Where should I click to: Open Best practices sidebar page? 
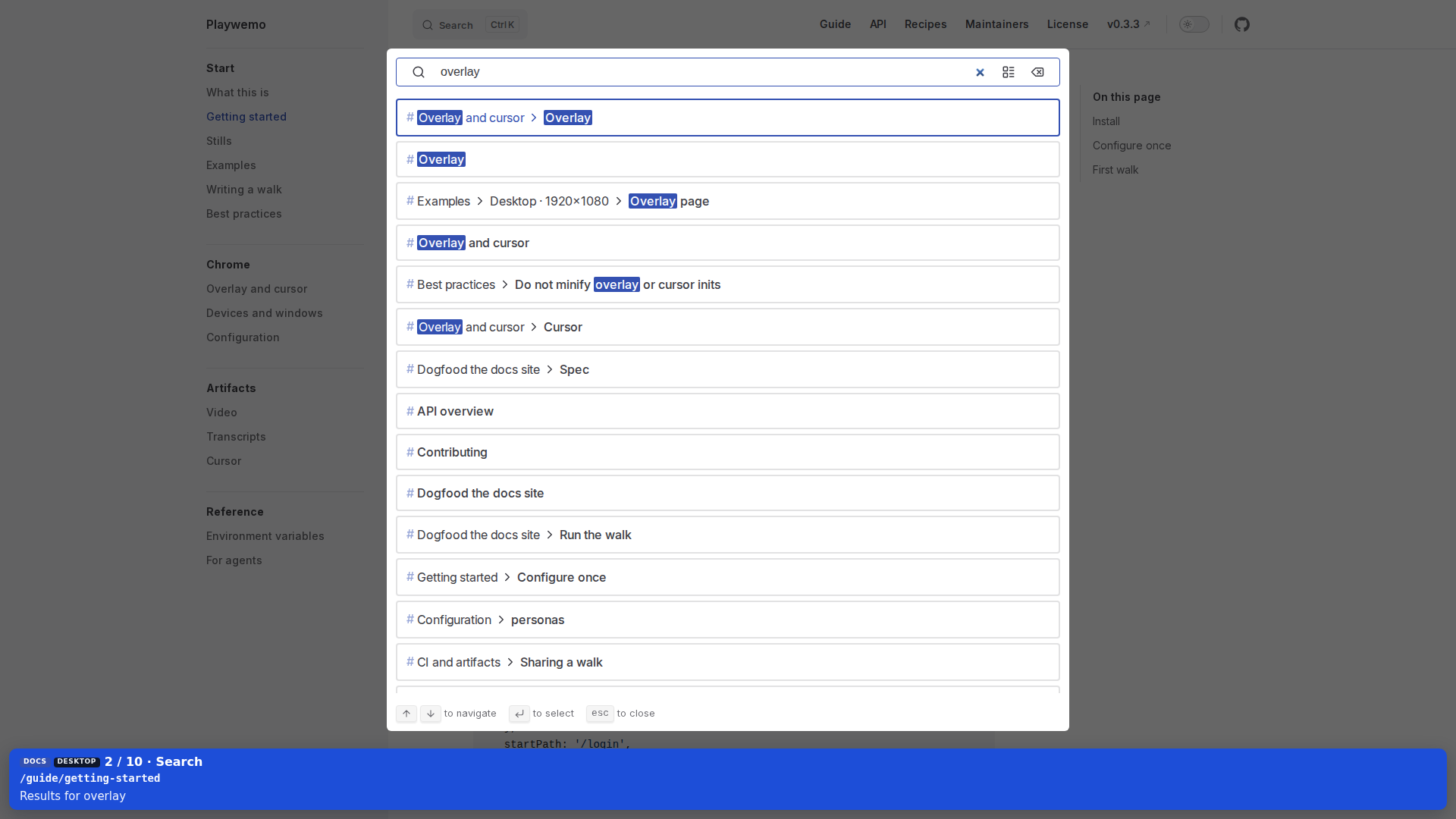pos(244,214)
